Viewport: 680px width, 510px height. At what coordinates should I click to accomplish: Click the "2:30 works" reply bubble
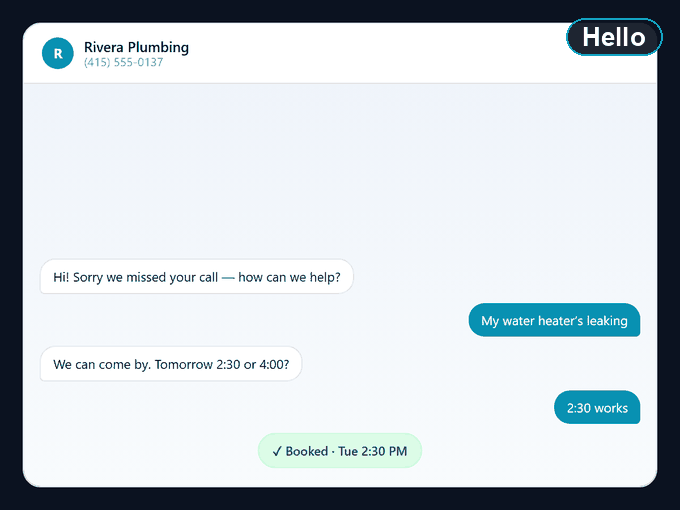click(x=597, y=407)
